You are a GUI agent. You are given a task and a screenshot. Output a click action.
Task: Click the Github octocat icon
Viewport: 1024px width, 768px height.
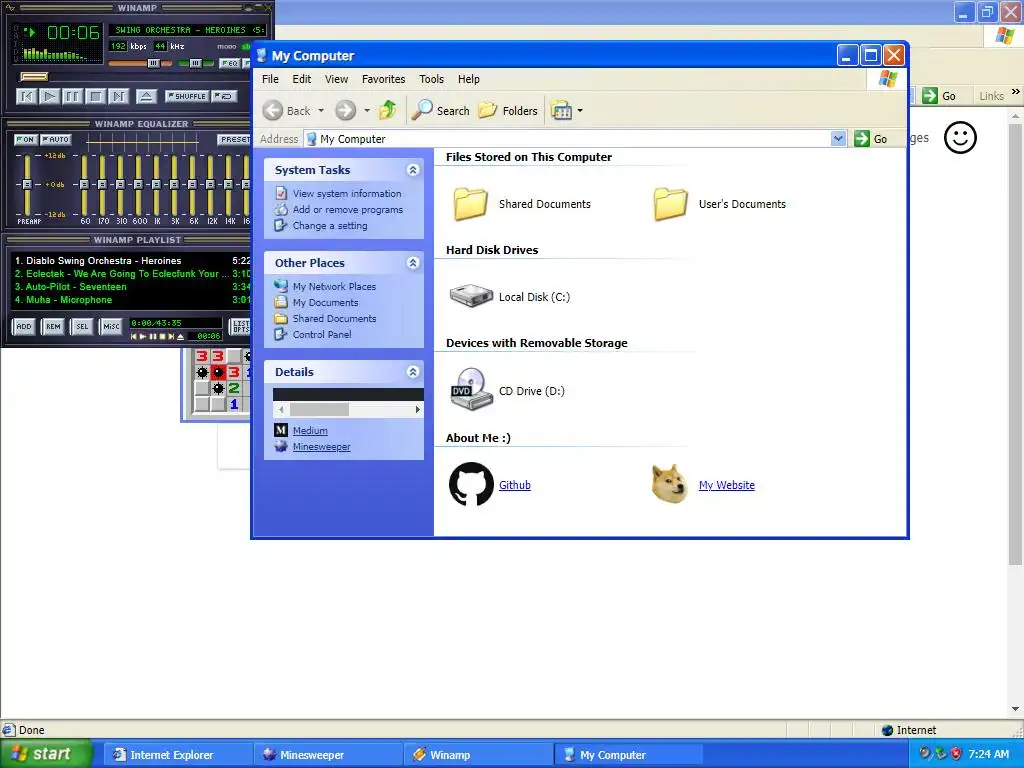click(471, 485)
